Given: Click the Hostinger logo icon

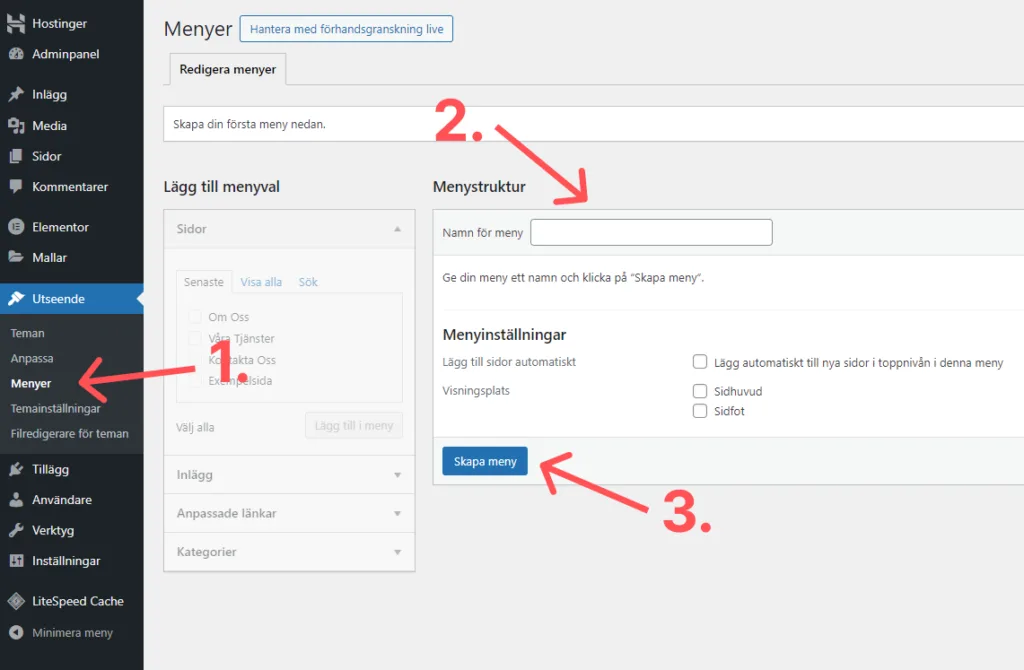Looking at the screenshot, I should tap(16, 23).
